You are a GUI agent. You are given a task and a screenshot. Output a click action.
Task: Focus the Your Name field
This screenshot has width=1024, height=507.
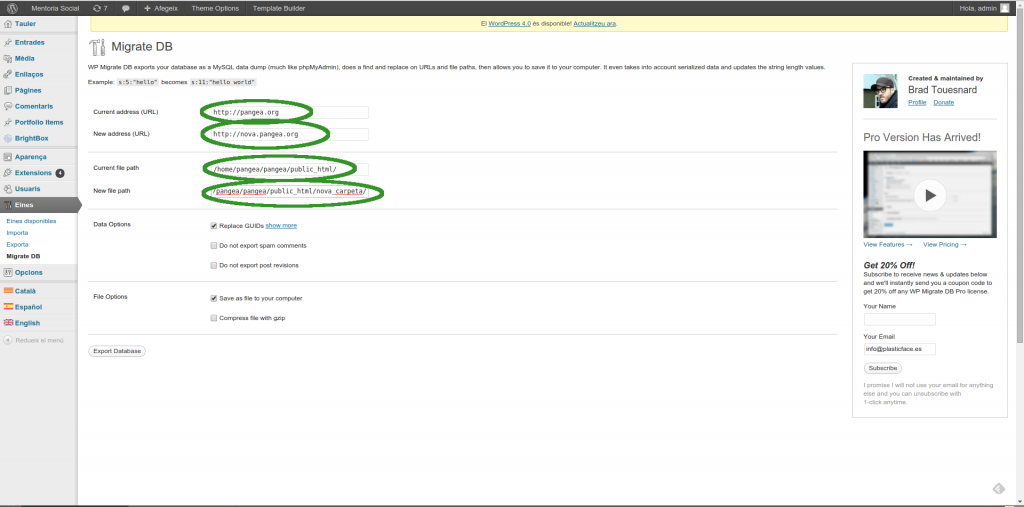(x=900, y=319)
